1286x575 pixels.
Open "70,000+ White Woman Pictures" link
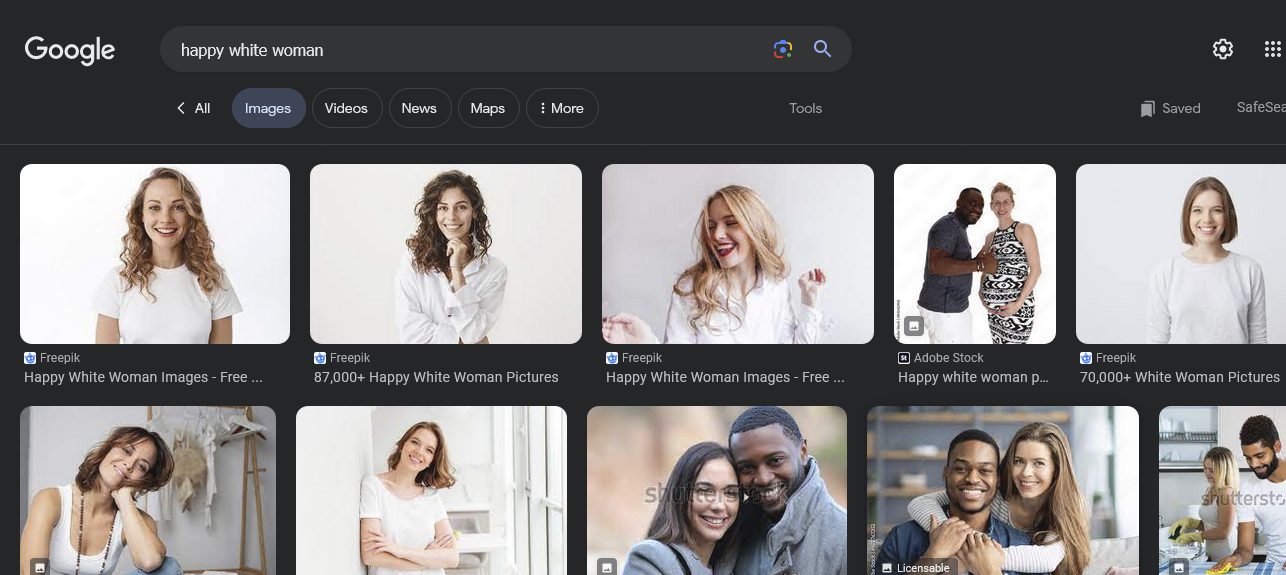tap(1180, 377)
